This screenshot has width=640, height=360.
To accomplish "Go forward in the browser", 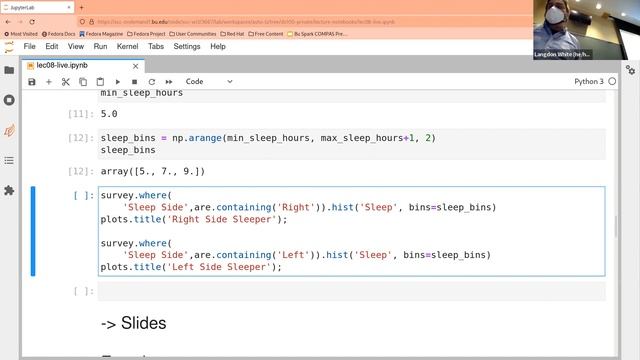I will (20, 22).
